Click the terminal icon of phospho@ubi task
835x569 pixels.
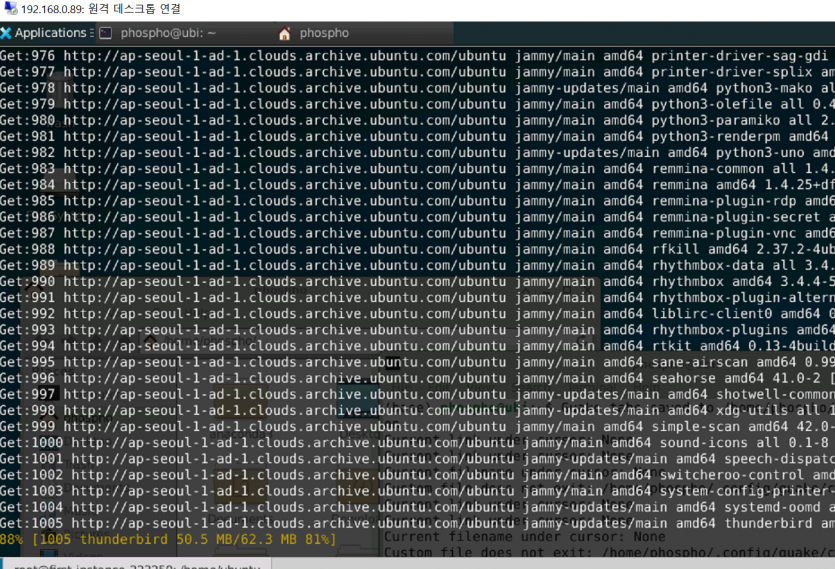pos(105,33)
